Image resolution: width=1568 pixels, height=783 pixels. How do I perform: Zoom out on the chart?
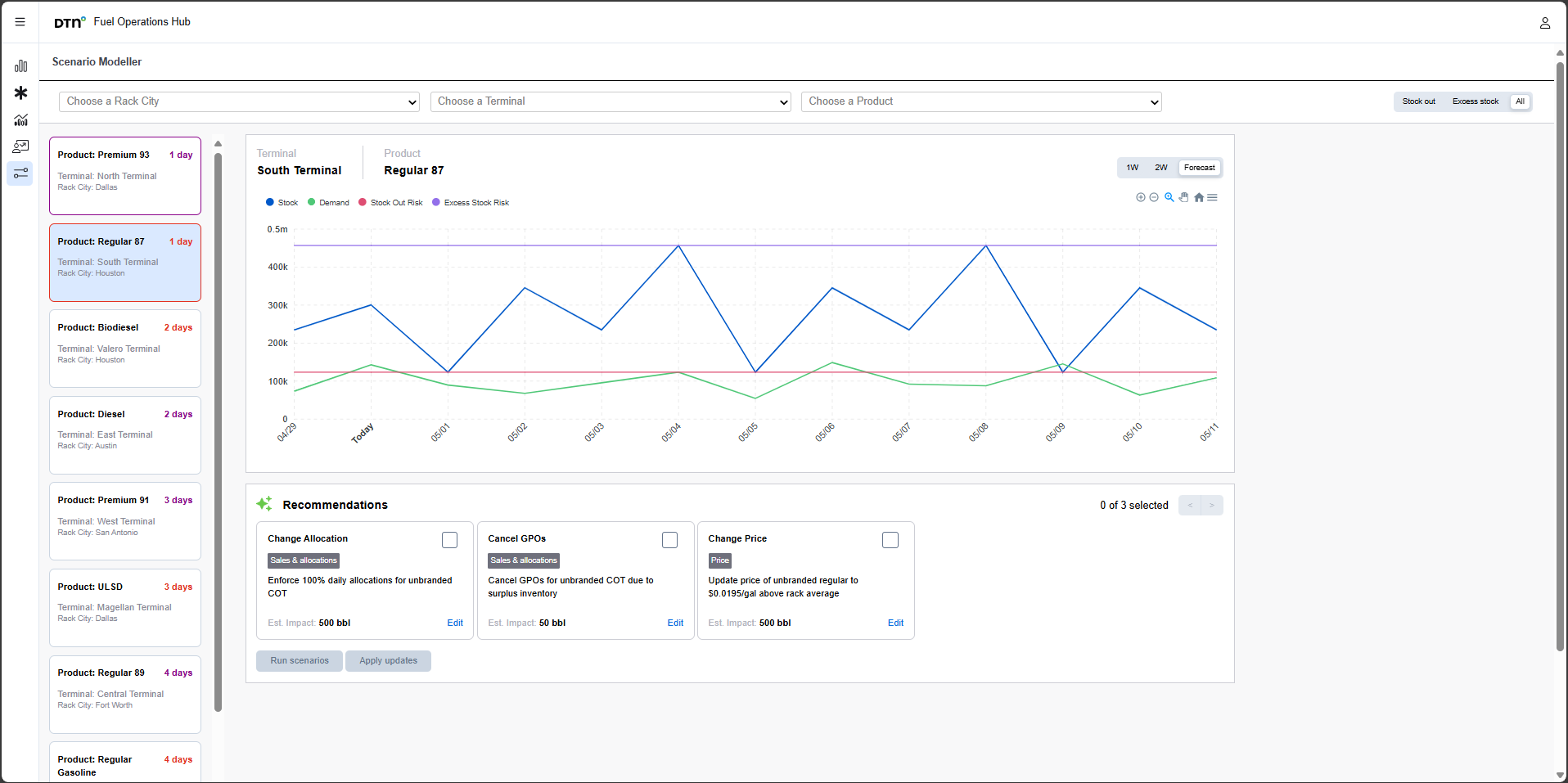(x=1154, y=197)
